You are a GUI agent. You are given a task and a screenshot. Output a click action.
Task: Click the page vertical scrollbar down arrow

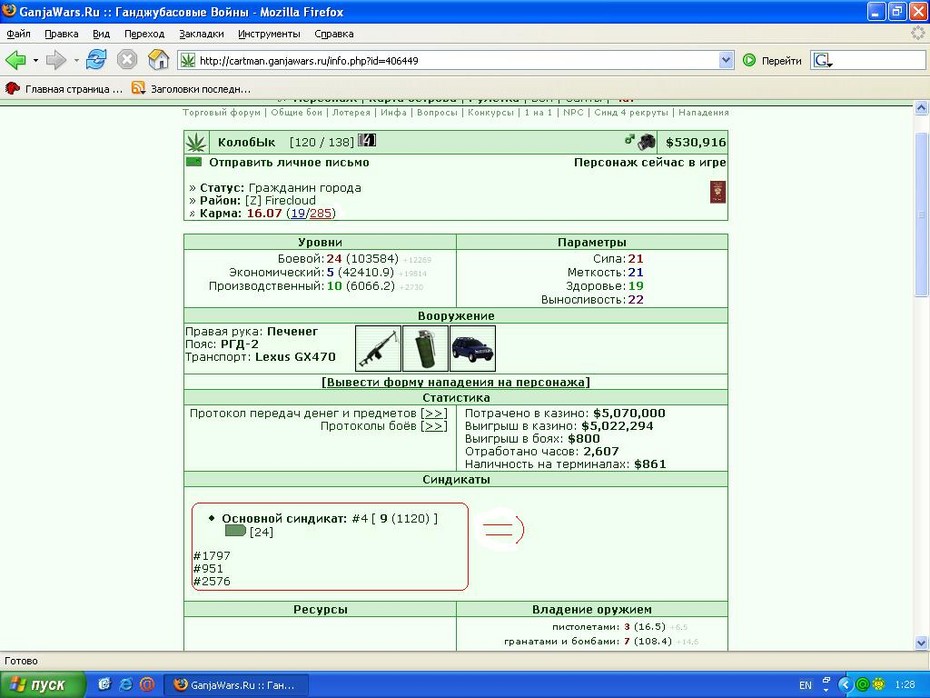[x=921, y=643]
